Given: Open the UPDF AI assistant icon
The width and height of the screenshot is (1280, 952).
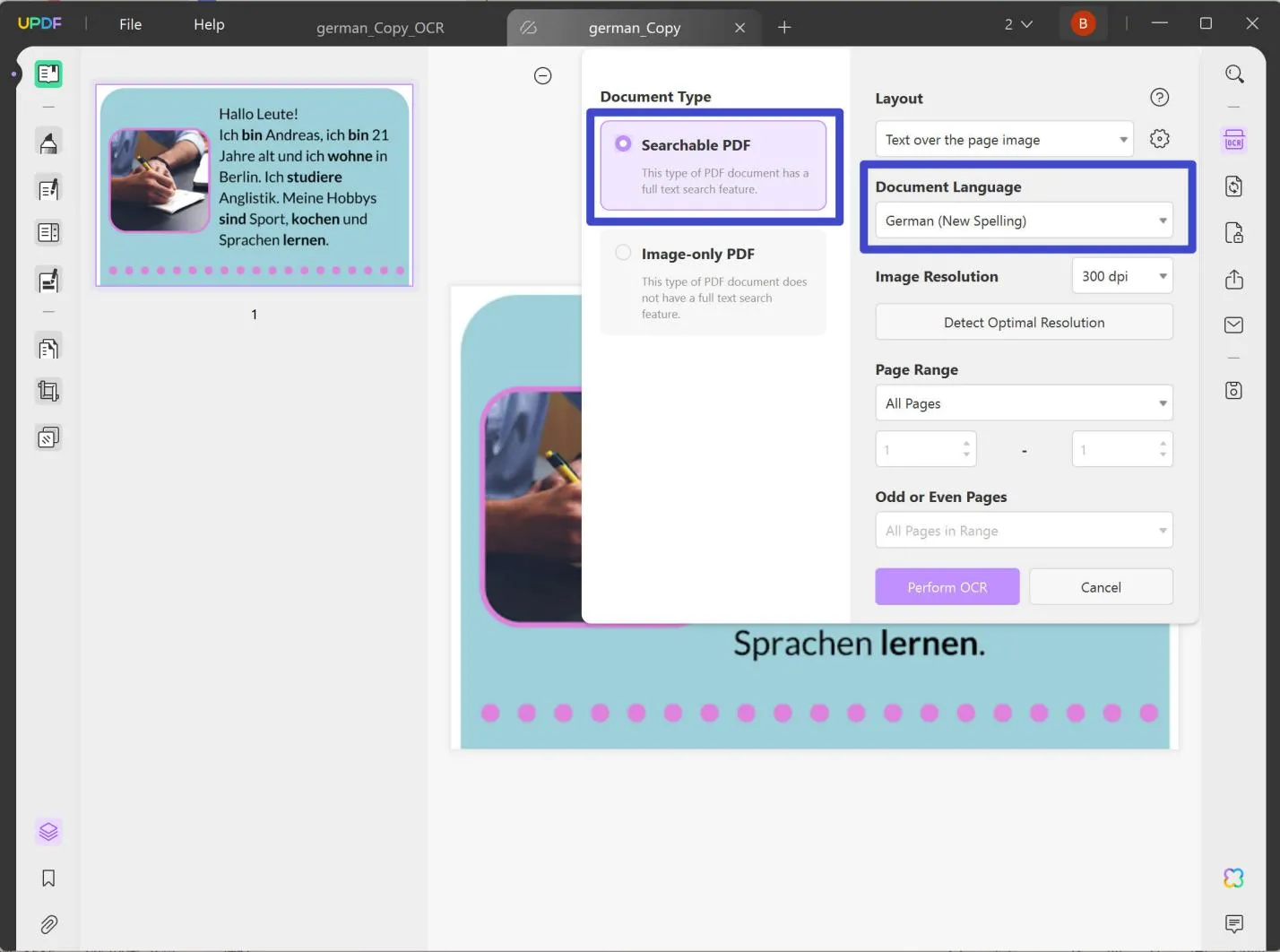Looking at the screenshot, I should click(1234, 878).
